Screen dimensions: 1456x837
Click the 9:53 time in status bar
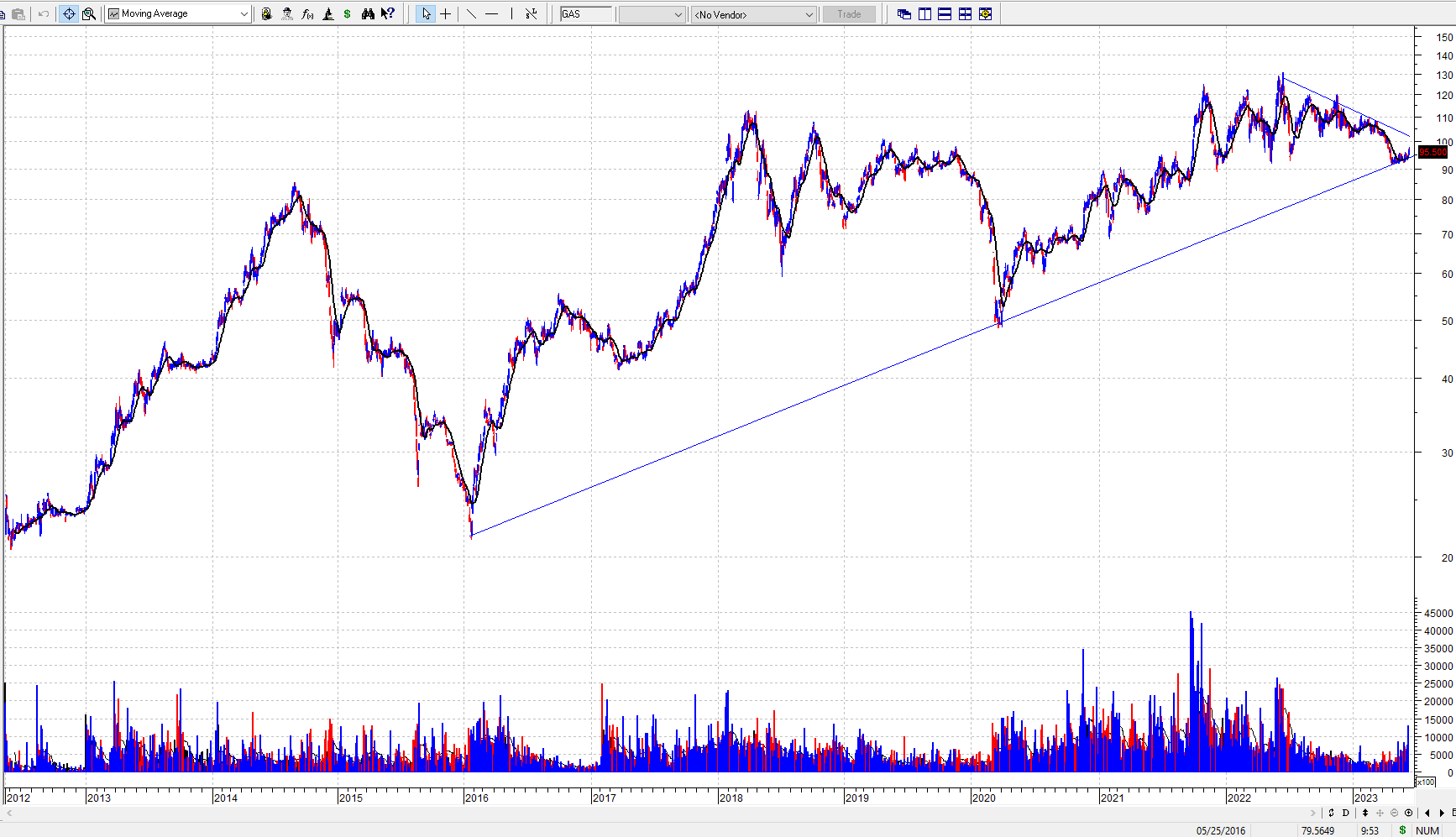point(1370,830)
